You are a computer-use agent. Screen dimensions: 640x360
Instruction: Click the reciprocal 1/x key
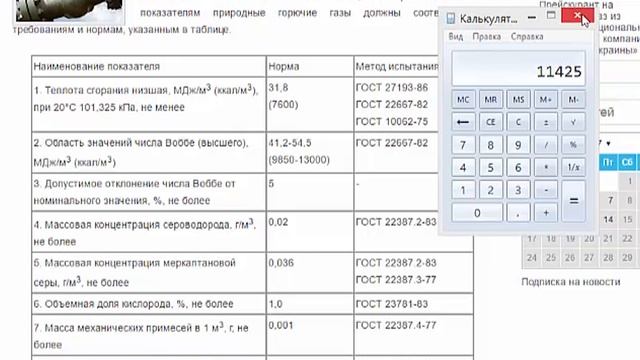[573, 167]
